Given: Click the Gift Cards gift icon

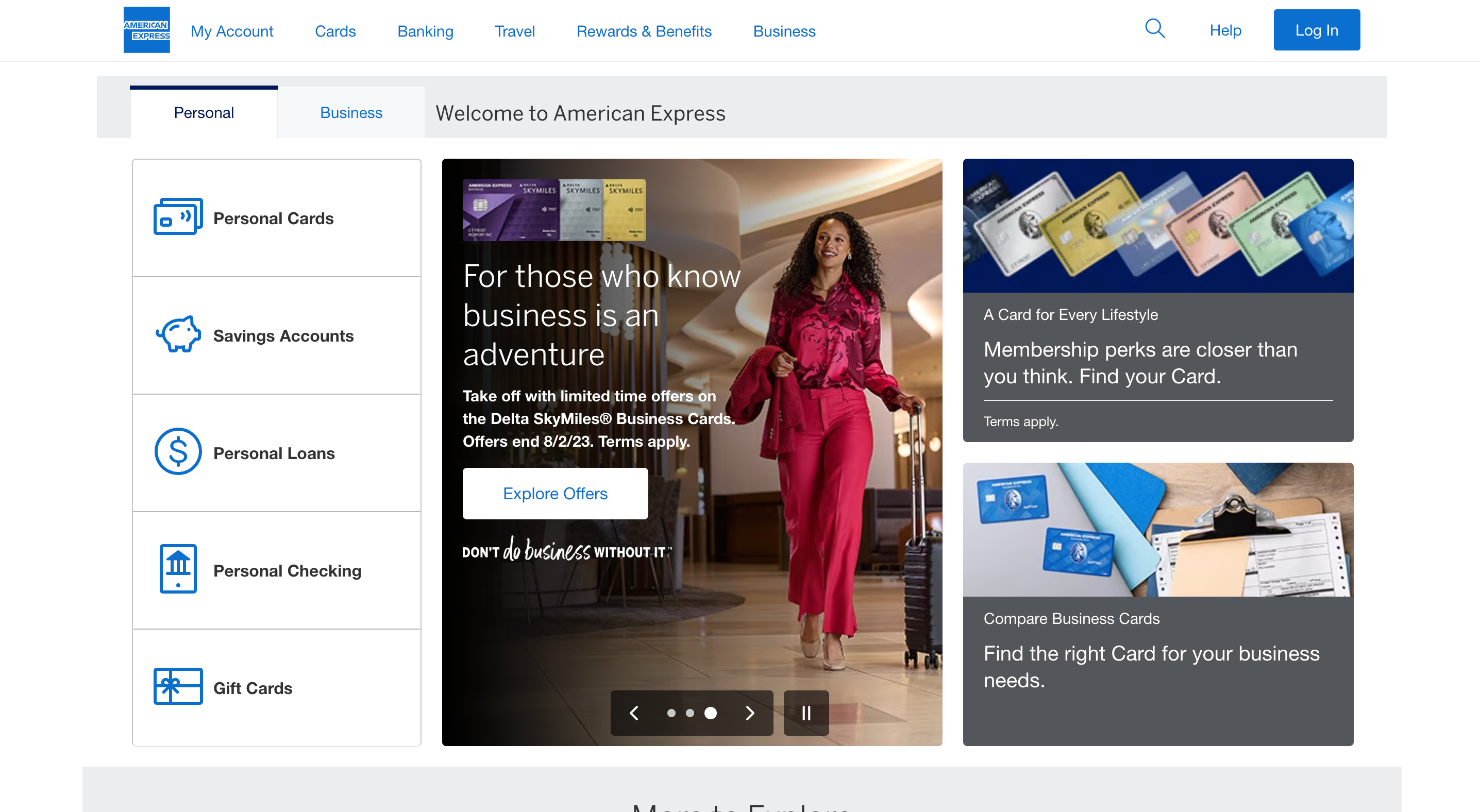Looking at the screenshot, I should (x=178, y=686).
